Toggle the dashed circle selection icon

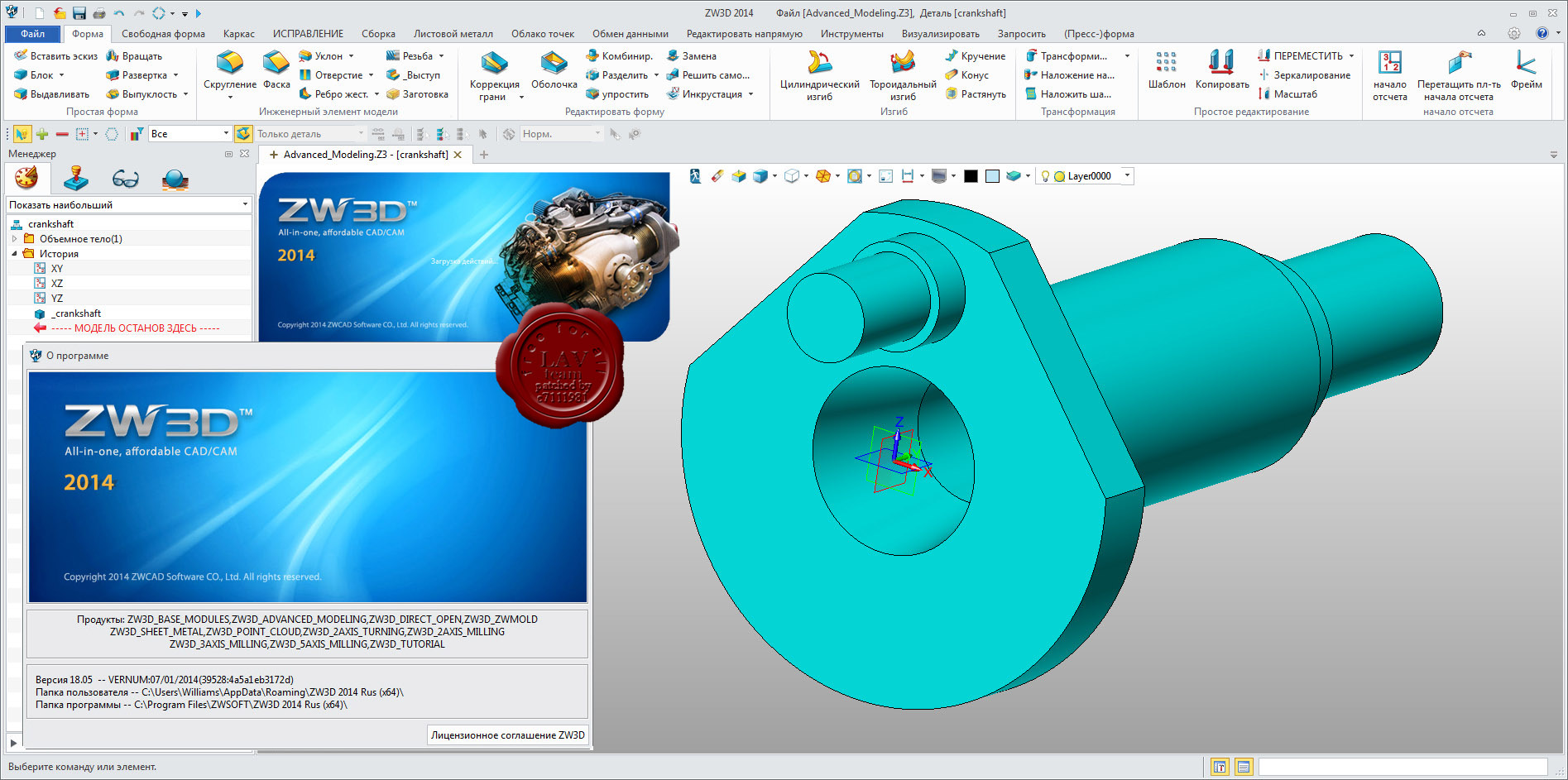coord(112,134)
